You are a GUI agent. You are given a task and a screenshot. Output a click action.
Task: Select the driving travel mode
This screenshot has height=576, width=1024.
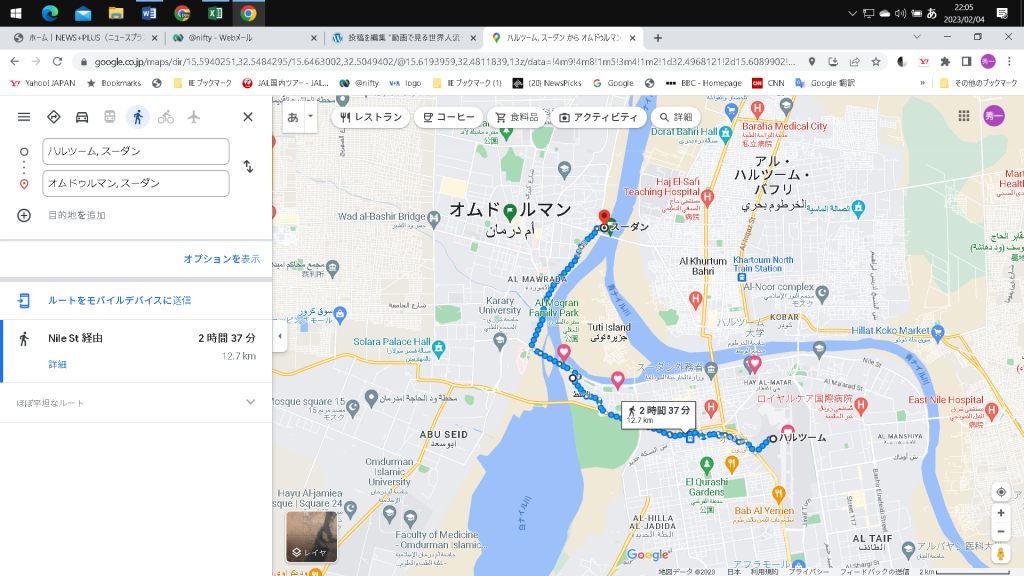point(82,117)
